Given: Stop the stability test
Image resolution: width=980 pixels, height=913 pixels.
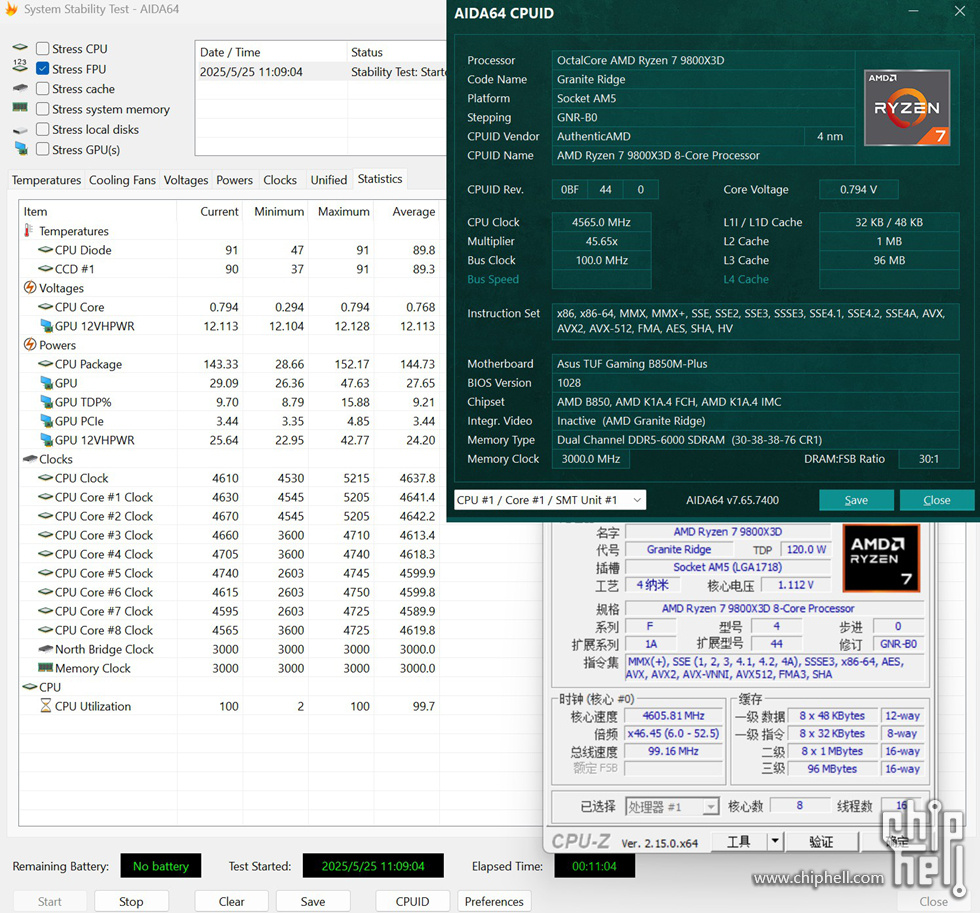Looking at the screenshot, I should 131,901.
